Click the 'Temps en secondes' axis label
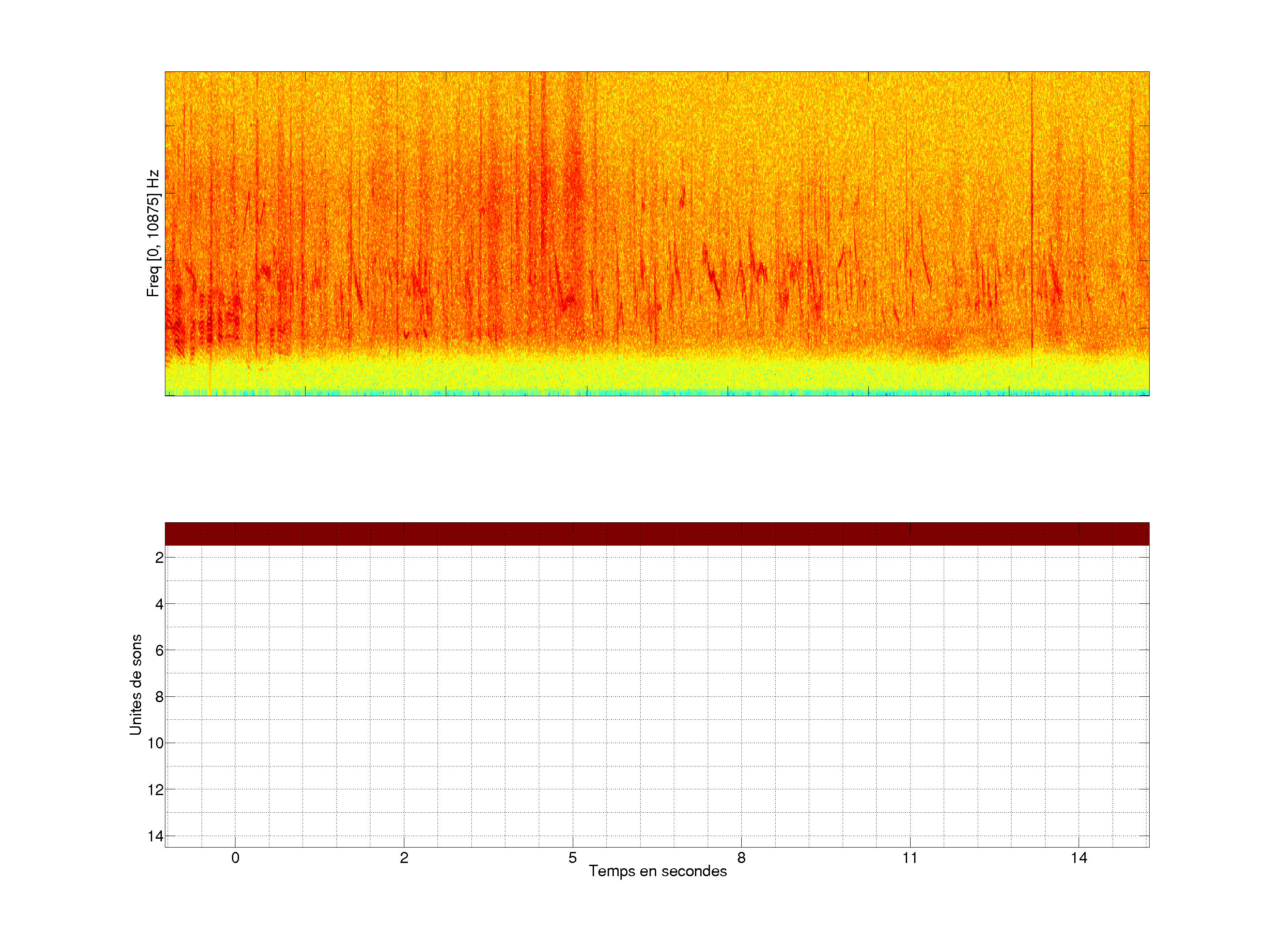1270x952 pixels. point(657,871)
